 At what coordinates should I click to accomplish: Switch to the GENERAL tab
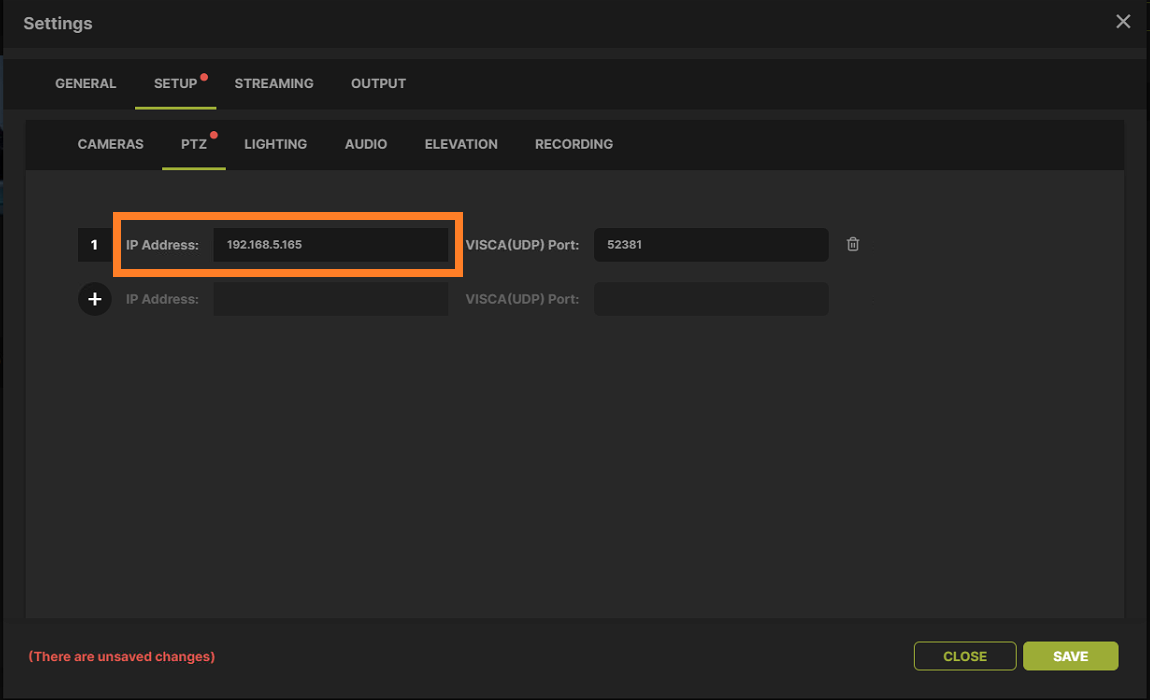coord(86,84)
